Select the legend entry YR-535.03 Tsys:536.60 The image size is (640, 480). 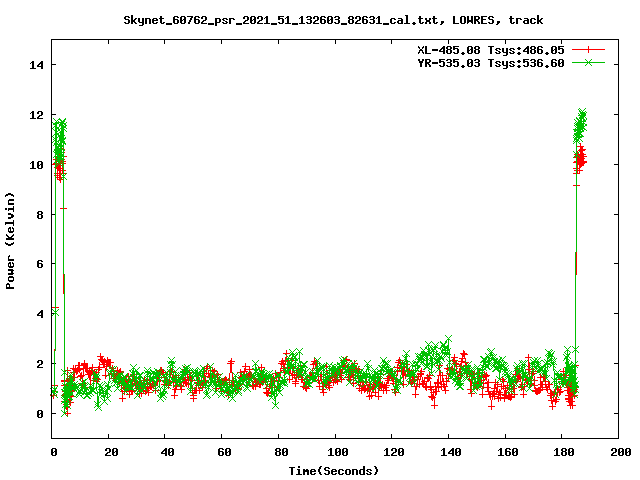click(x=491, y=63)
